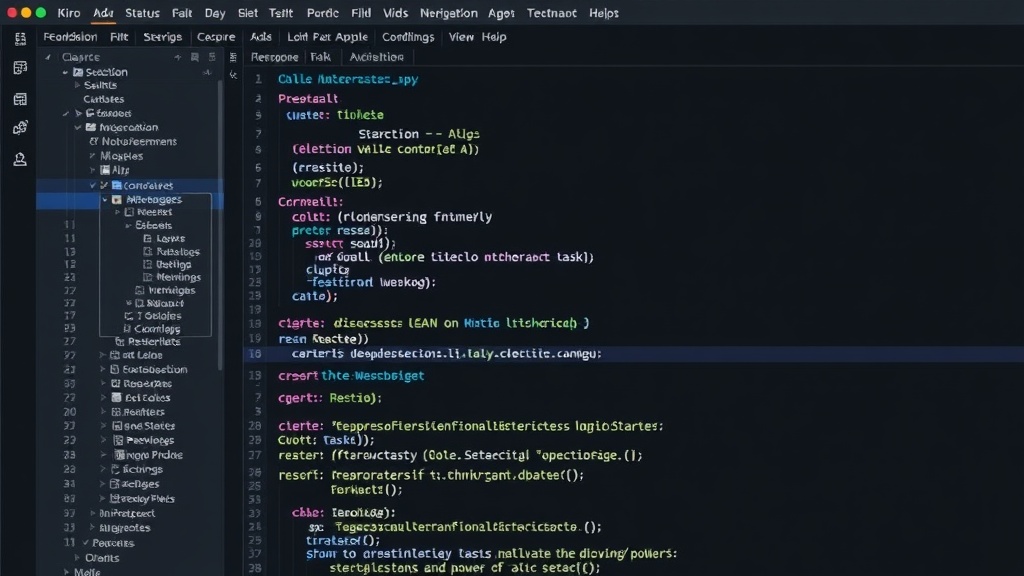This screenshot has height=576, width=1024.
Task: Expand the Ofarits node
Action: click(x=77, y=558)
